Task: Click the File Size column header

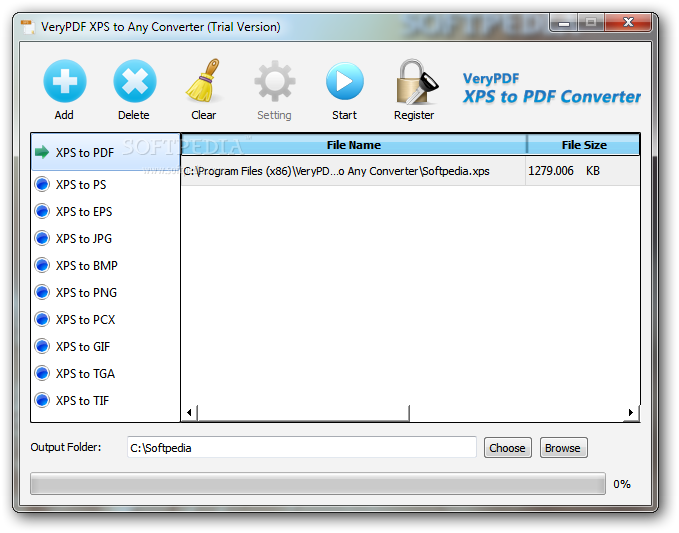Action: tap(583, 145)
